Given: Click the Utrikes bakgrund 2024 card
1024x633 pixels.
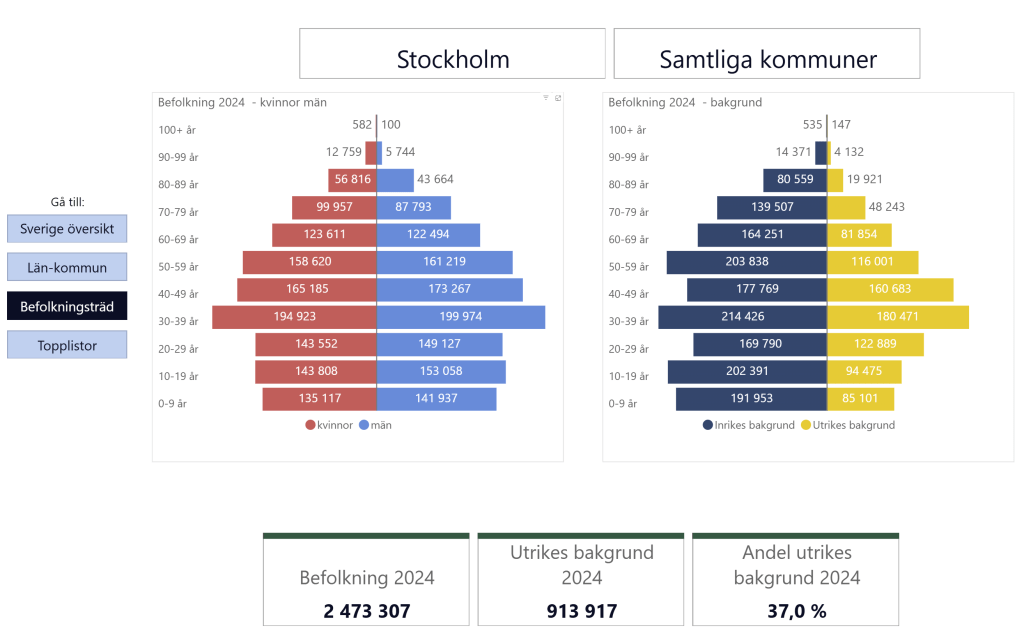Looking at the screenshot, I should pyautogui.click(x=581, y=580).
